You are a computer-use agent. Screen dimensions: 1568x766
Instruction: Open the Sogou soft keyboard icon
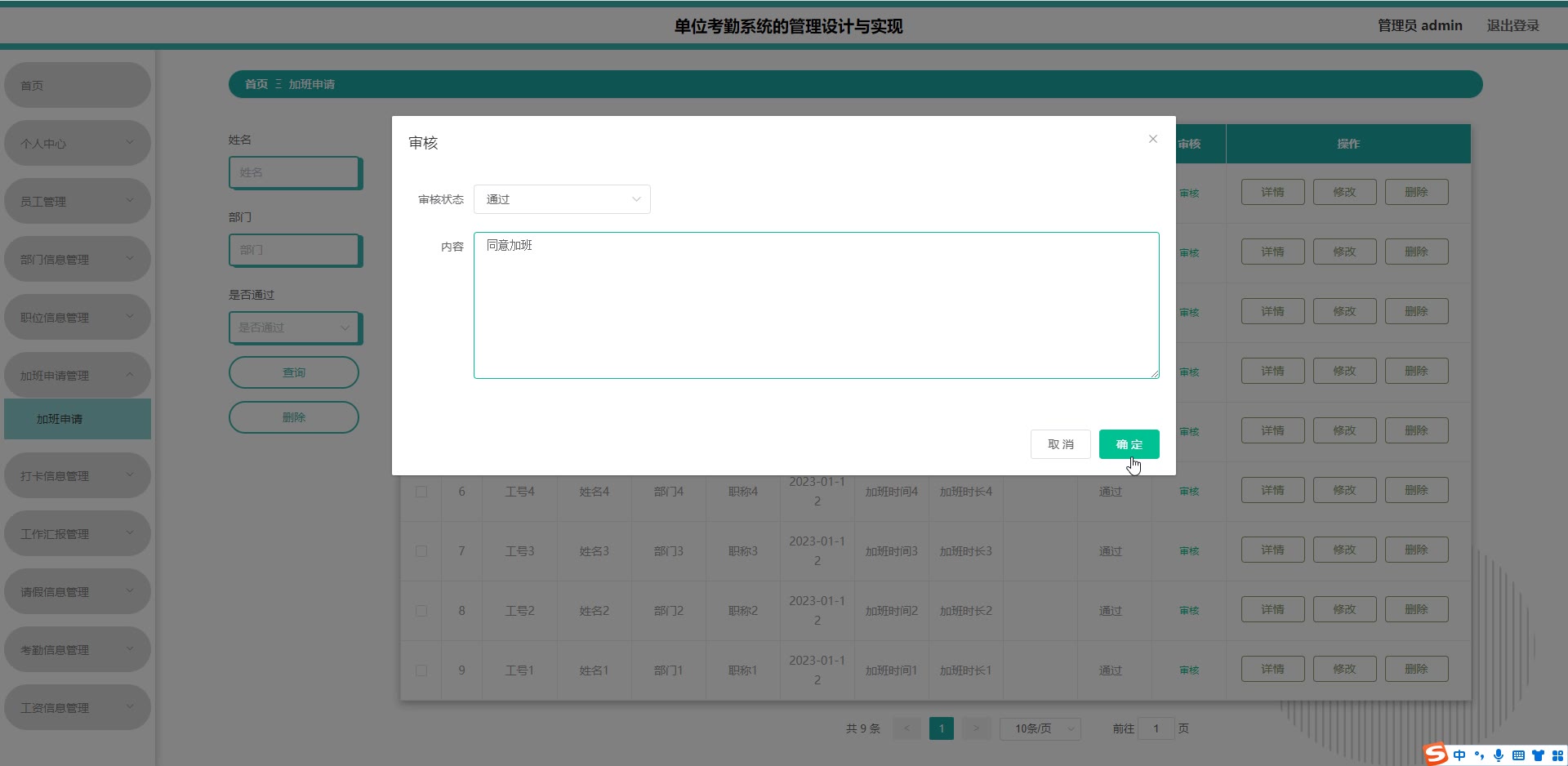[1518, 755]
